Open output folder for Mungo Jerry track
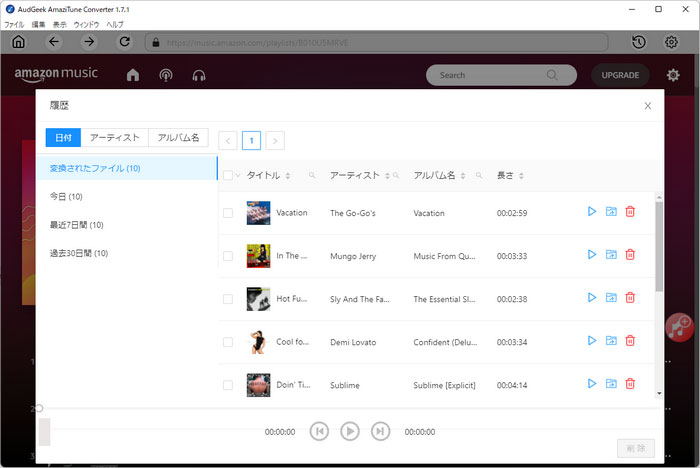The image size is (700, 468). click(x=611, y=255)
